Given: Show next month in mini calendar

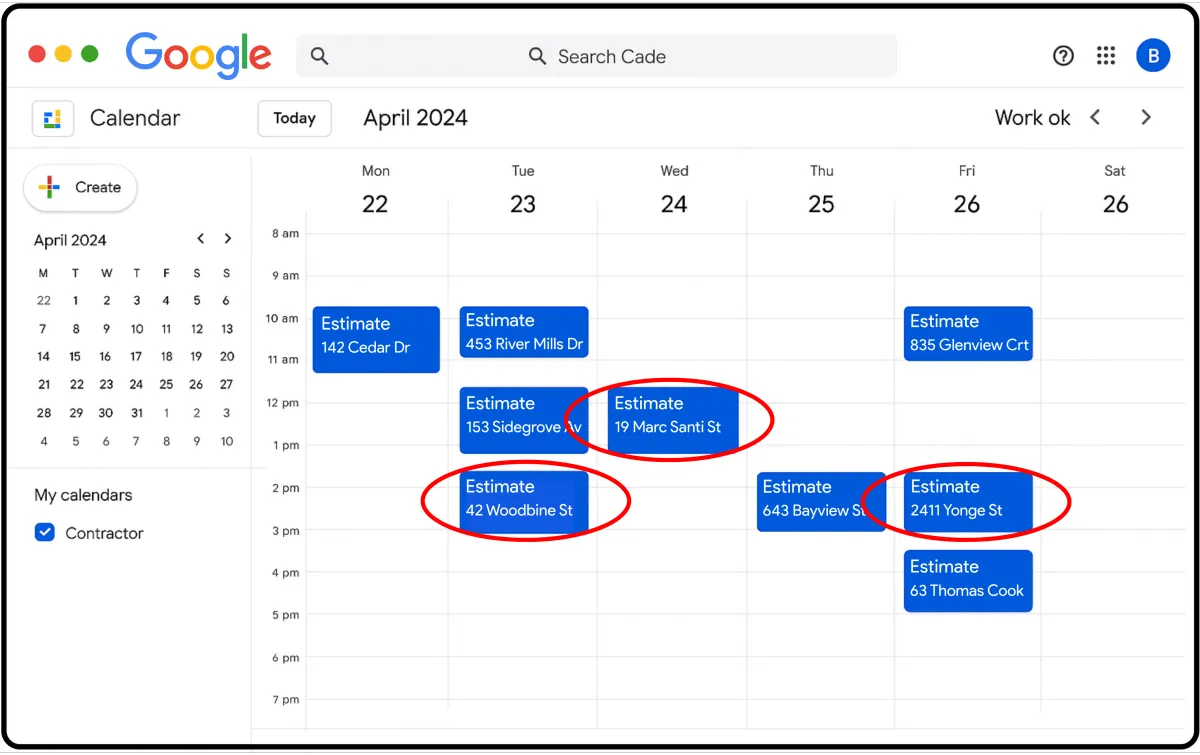Looking at the screenshot, I should point(228,239).
